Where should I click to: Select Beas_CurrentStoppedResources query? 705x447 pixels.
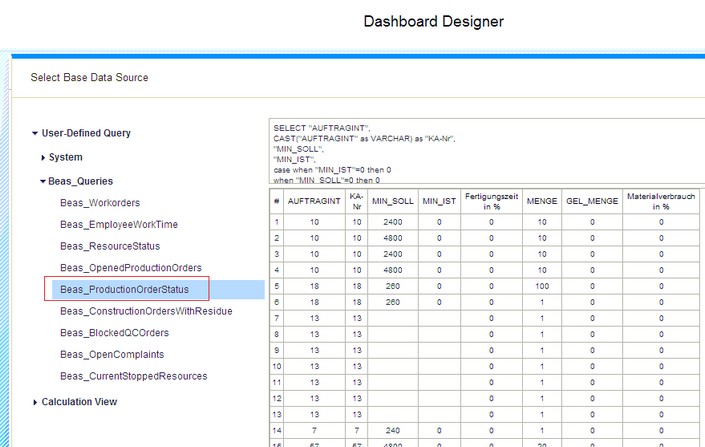[x=133, y=376]
